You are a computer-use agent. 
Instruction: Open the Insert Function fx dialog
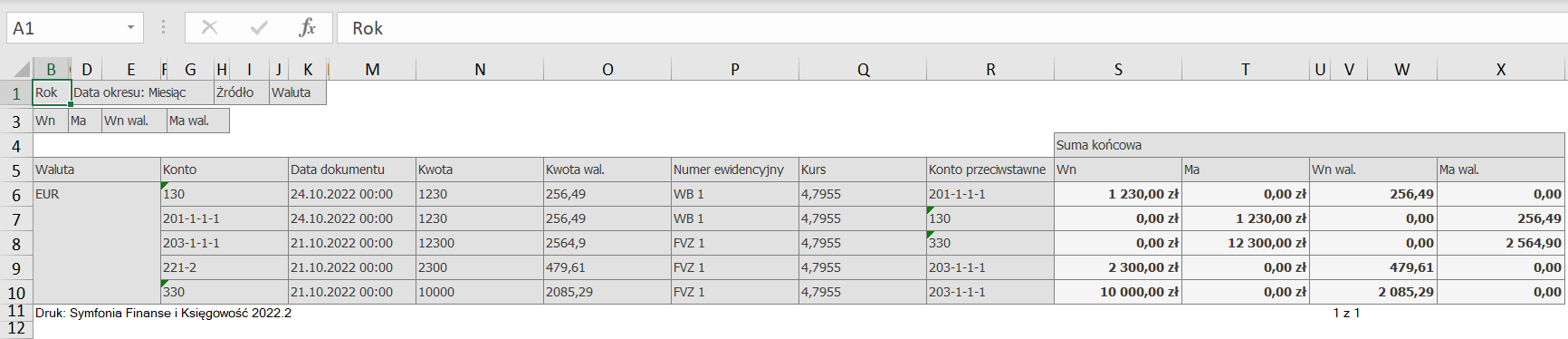[x=308, y=27]
